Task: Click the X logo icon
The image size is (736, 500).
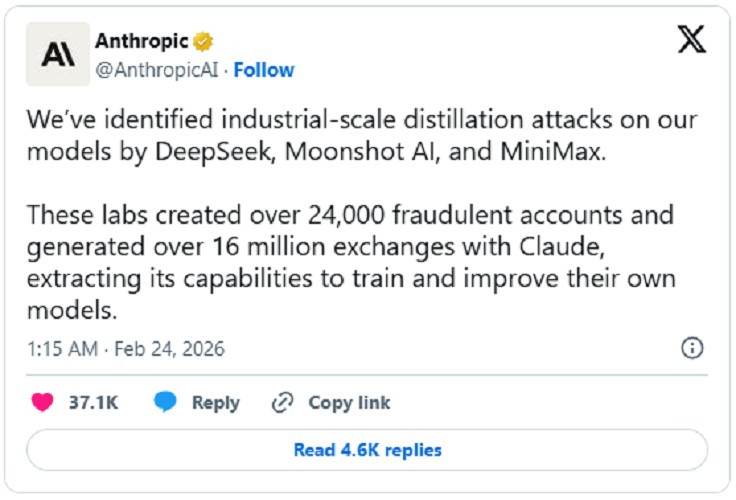Action: coord(691,41)
